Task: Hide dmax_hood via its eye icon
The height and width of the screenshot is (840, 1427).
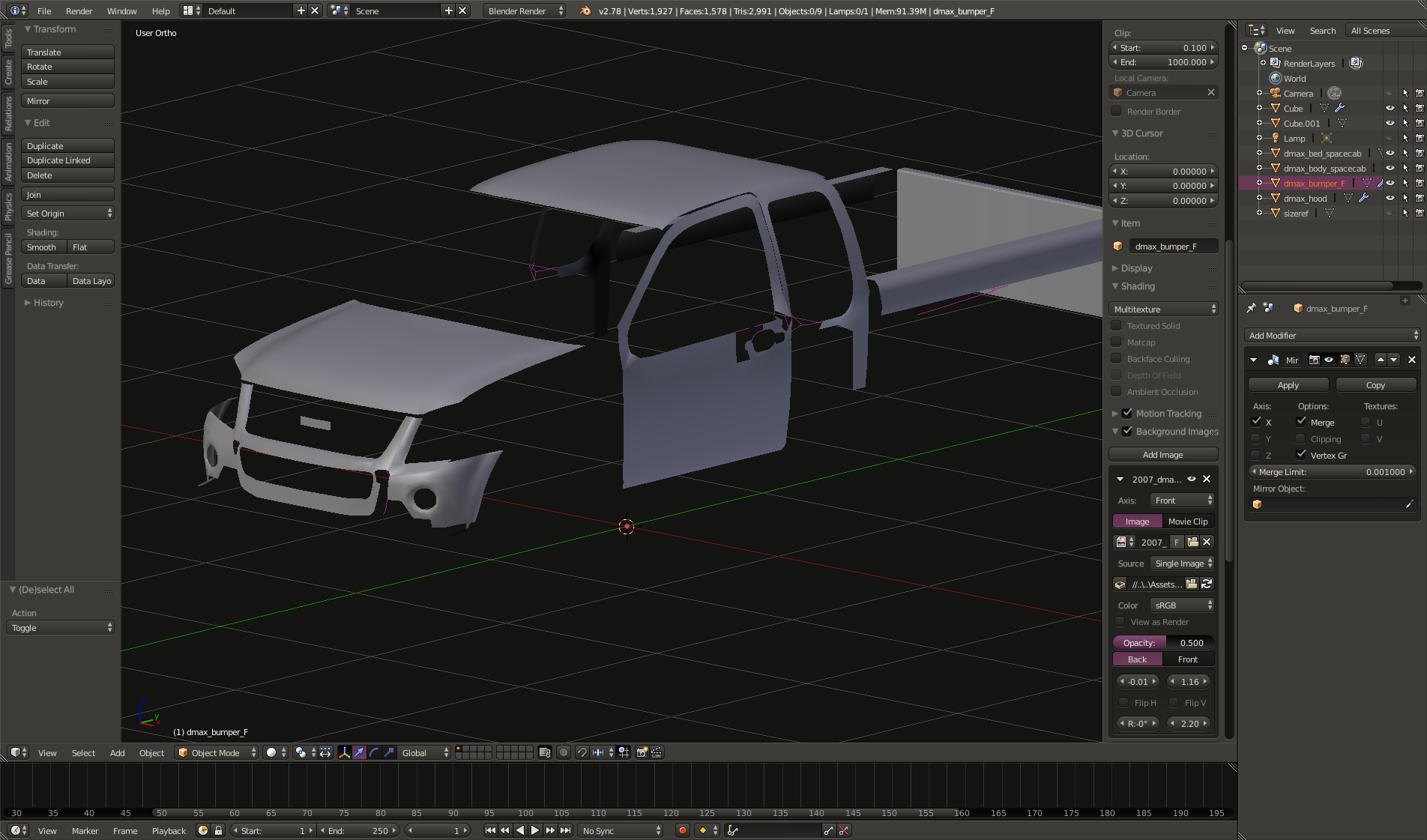Action: (1390, 198)
